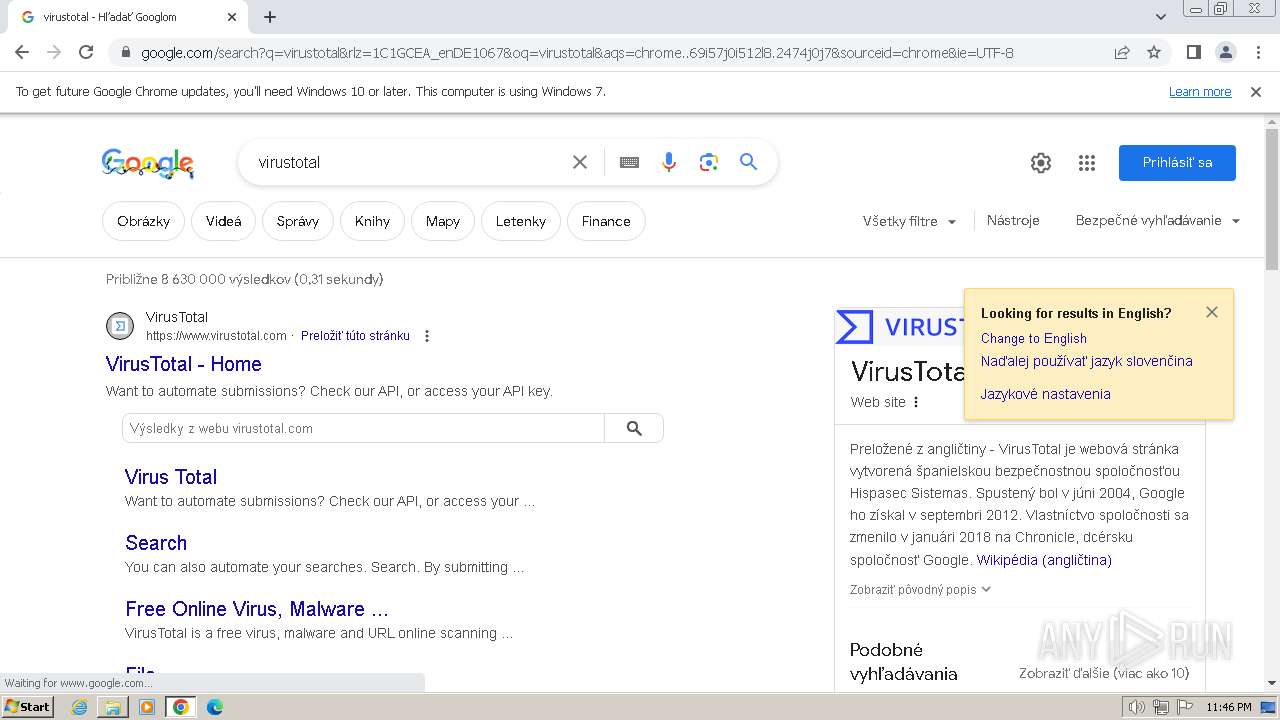1280x720 pixels.
Task: Start voice search with the microphone icon
Action: click(x=669, y=162)
